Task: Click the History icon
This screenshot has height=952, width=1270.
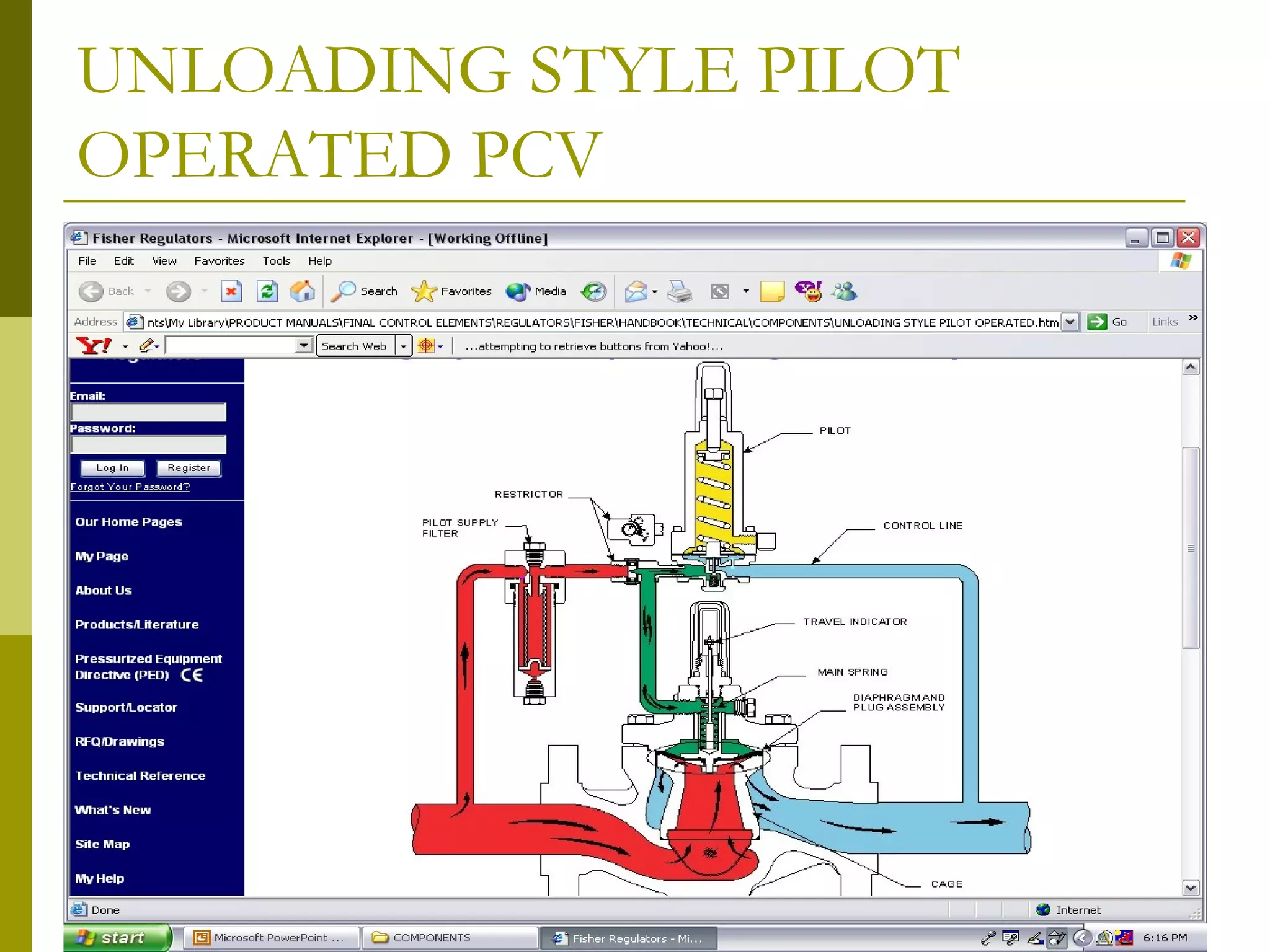Action: (593, 291)
